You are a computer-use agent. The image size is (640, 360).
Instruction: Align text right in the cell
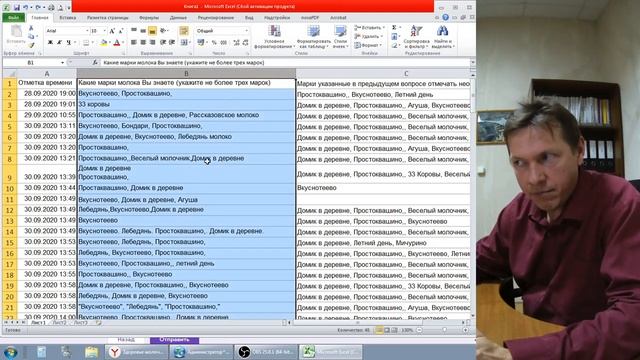152,42
